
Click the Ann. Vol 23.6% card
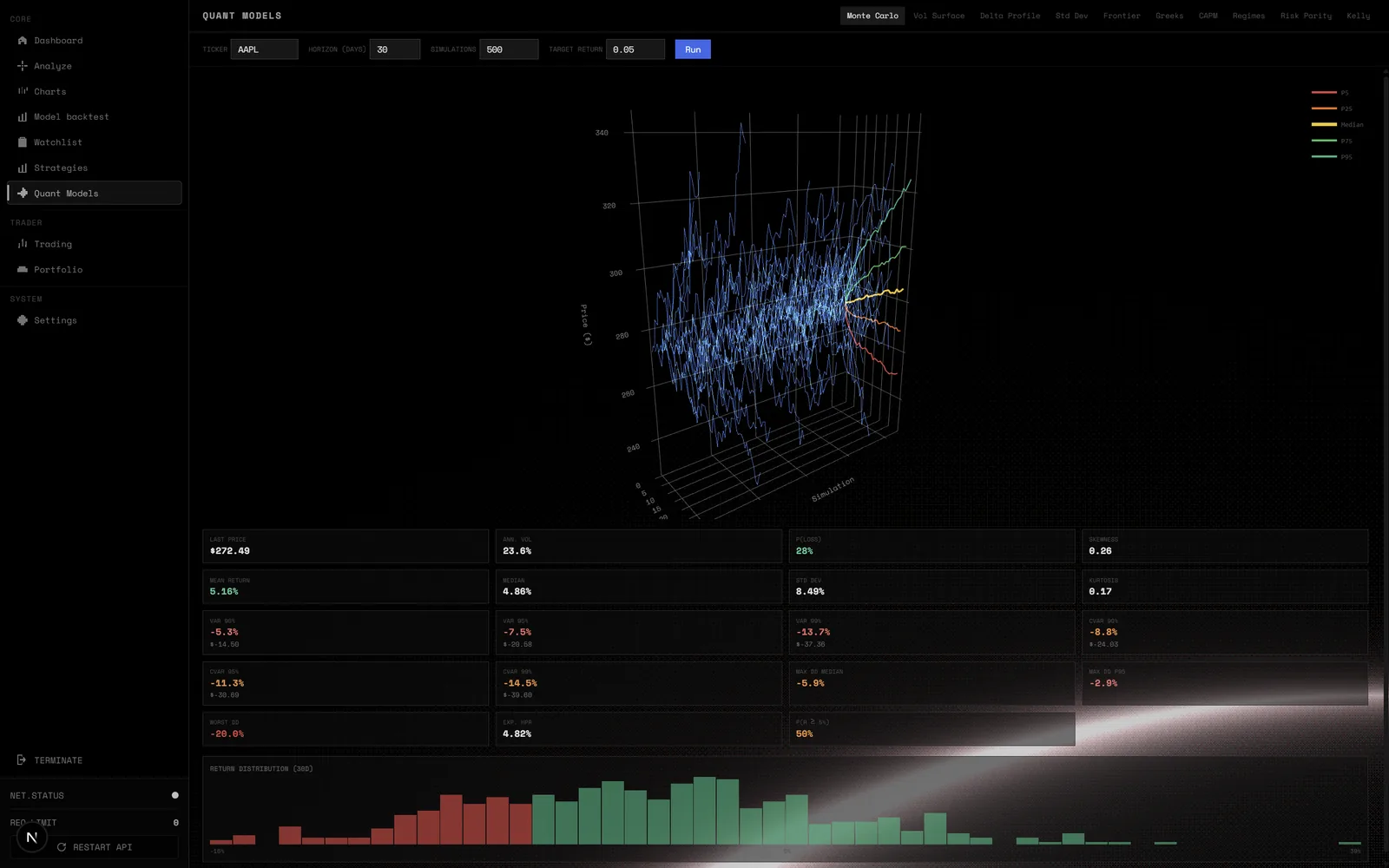pos(639,546)
